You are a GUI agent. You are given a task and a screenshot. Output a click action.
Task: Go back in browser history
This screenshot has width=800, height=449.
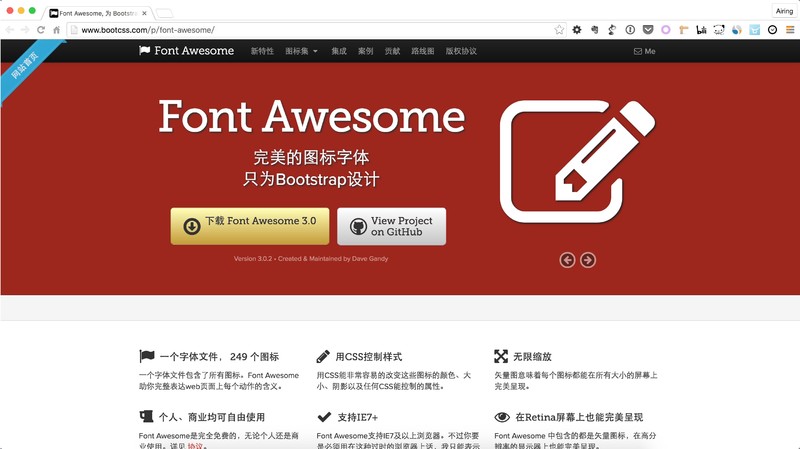point(10,30)
